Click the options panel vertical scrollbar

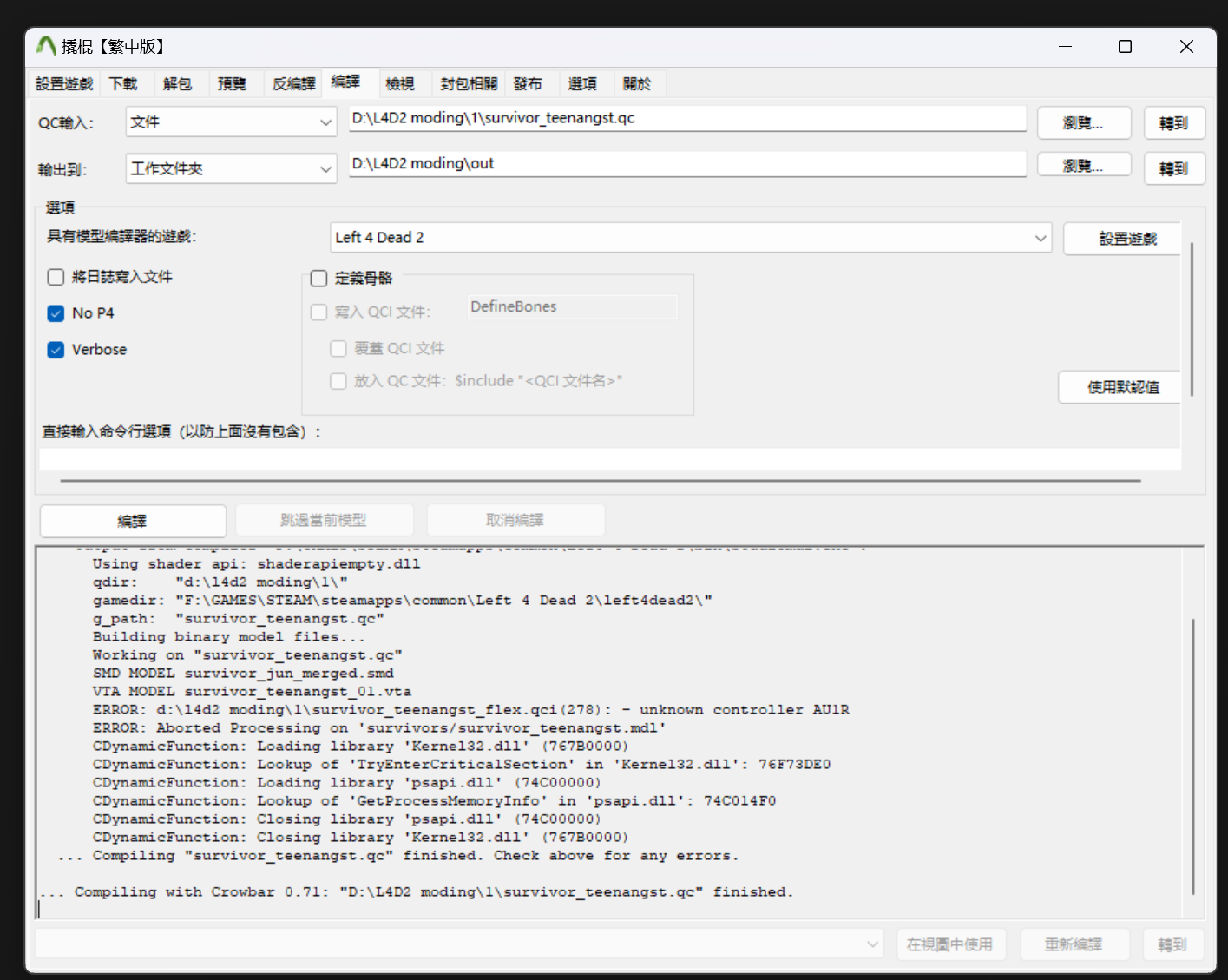pos(1192,319)
